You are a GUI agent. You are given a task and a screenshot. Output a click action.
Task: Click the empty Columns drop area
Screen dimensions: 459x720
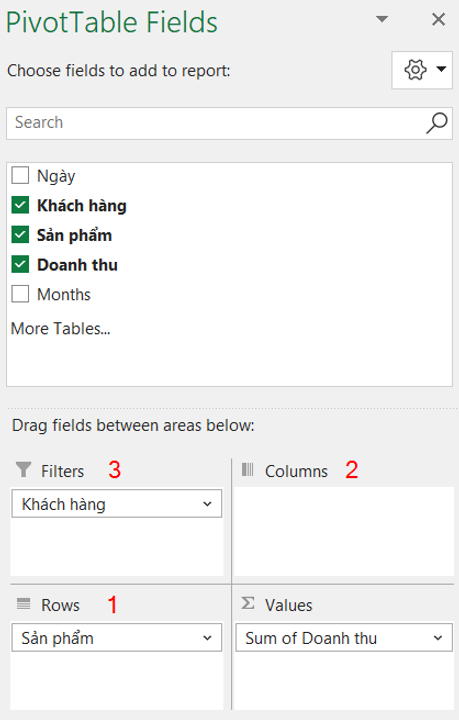coord(344,531)
